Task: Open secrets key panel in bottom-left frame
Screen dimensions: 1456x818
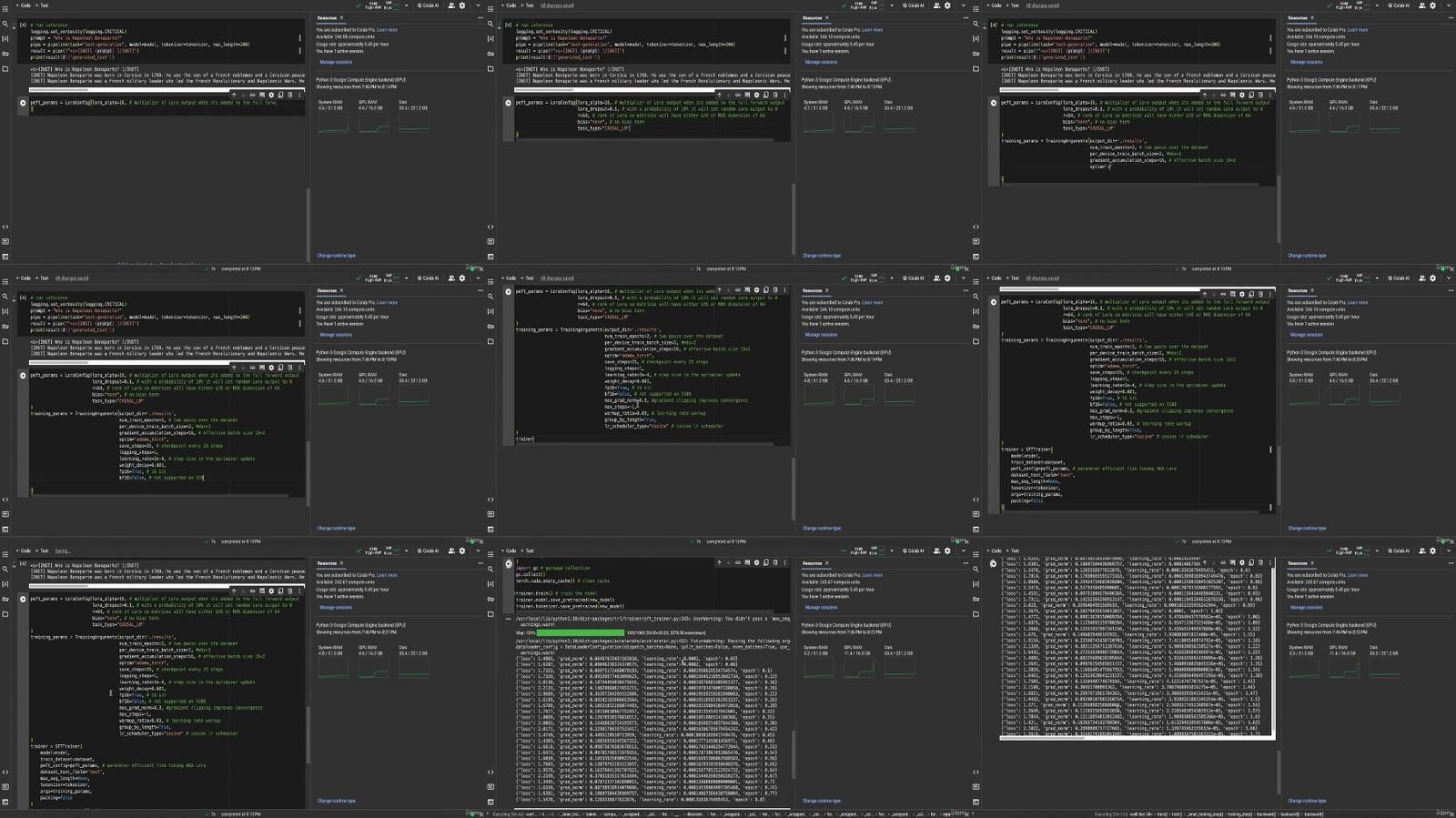Action: [5, 599]
